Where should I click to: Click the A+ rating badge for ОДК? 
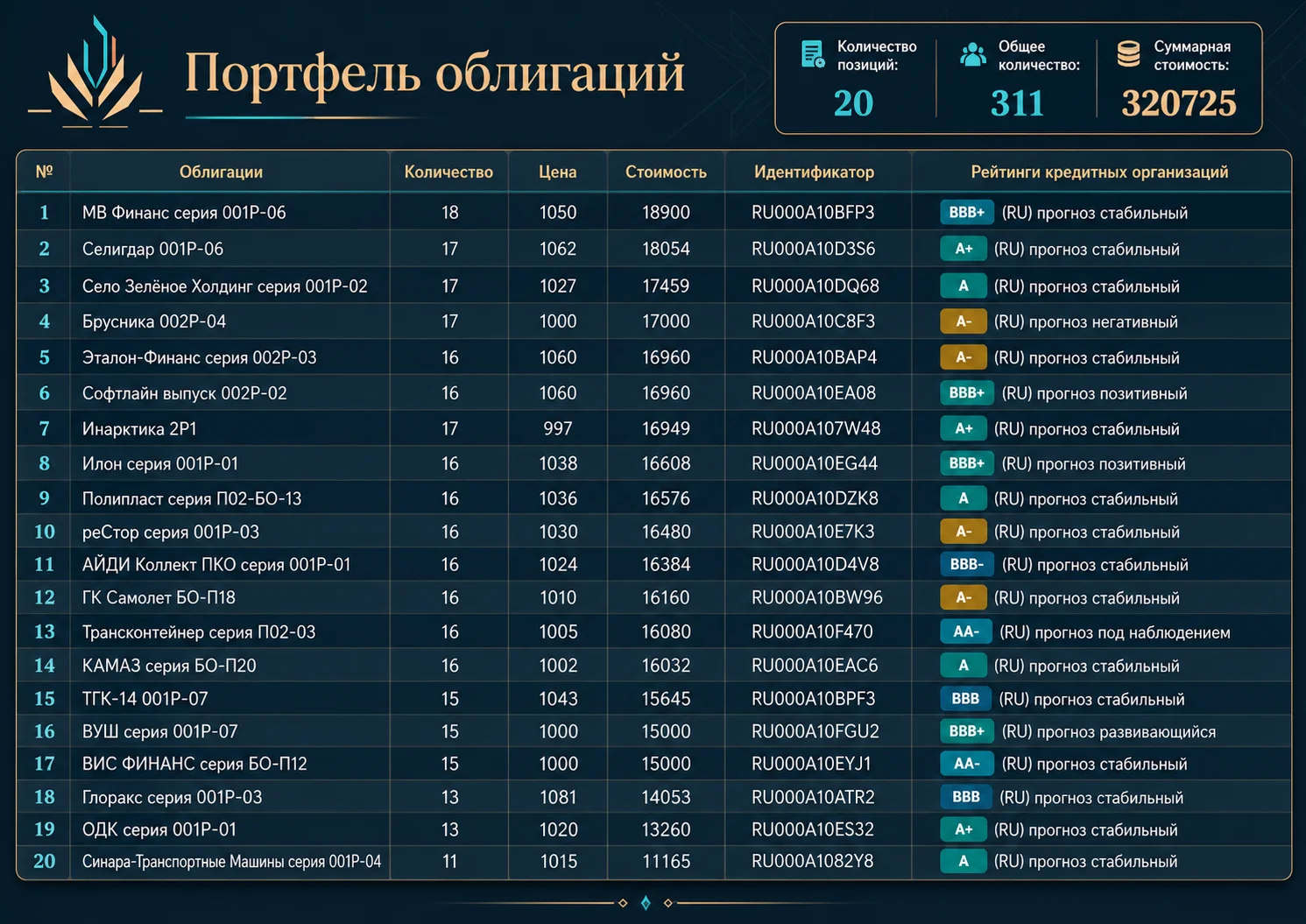point(964,829)
